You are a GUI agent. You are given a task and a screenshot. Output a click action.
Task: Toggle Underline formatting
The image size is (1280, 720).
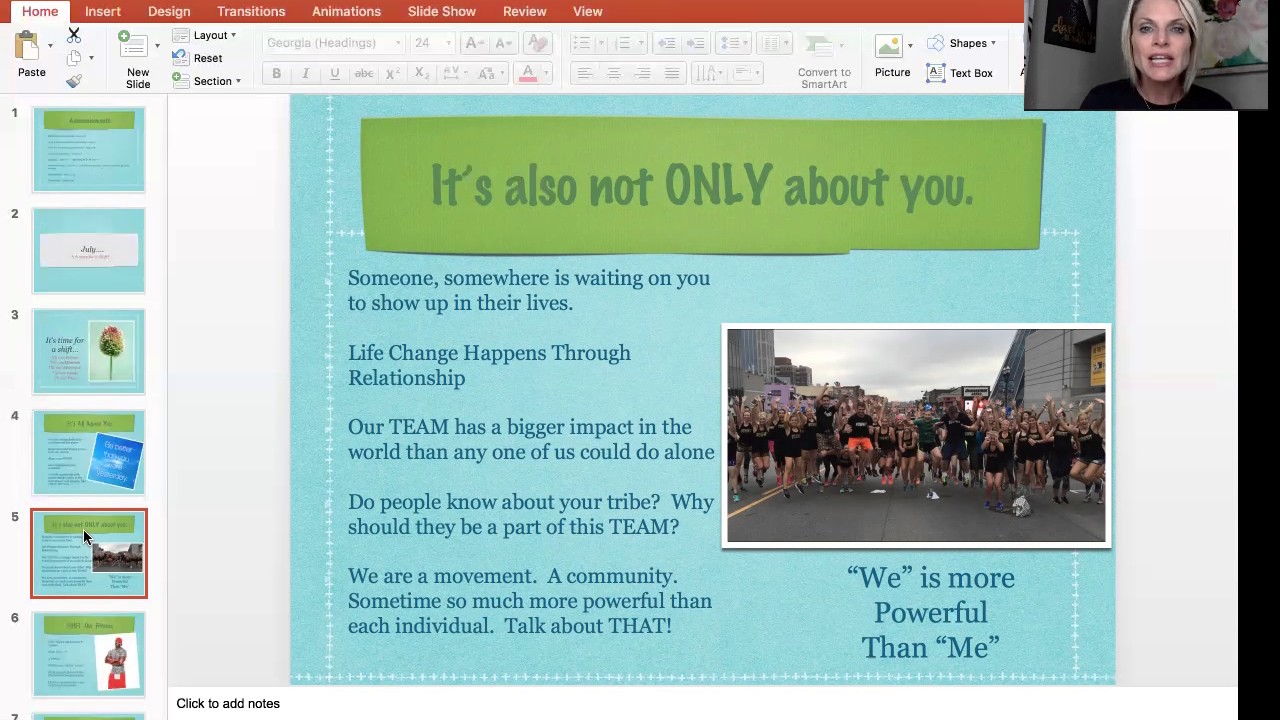pos(334,73)
